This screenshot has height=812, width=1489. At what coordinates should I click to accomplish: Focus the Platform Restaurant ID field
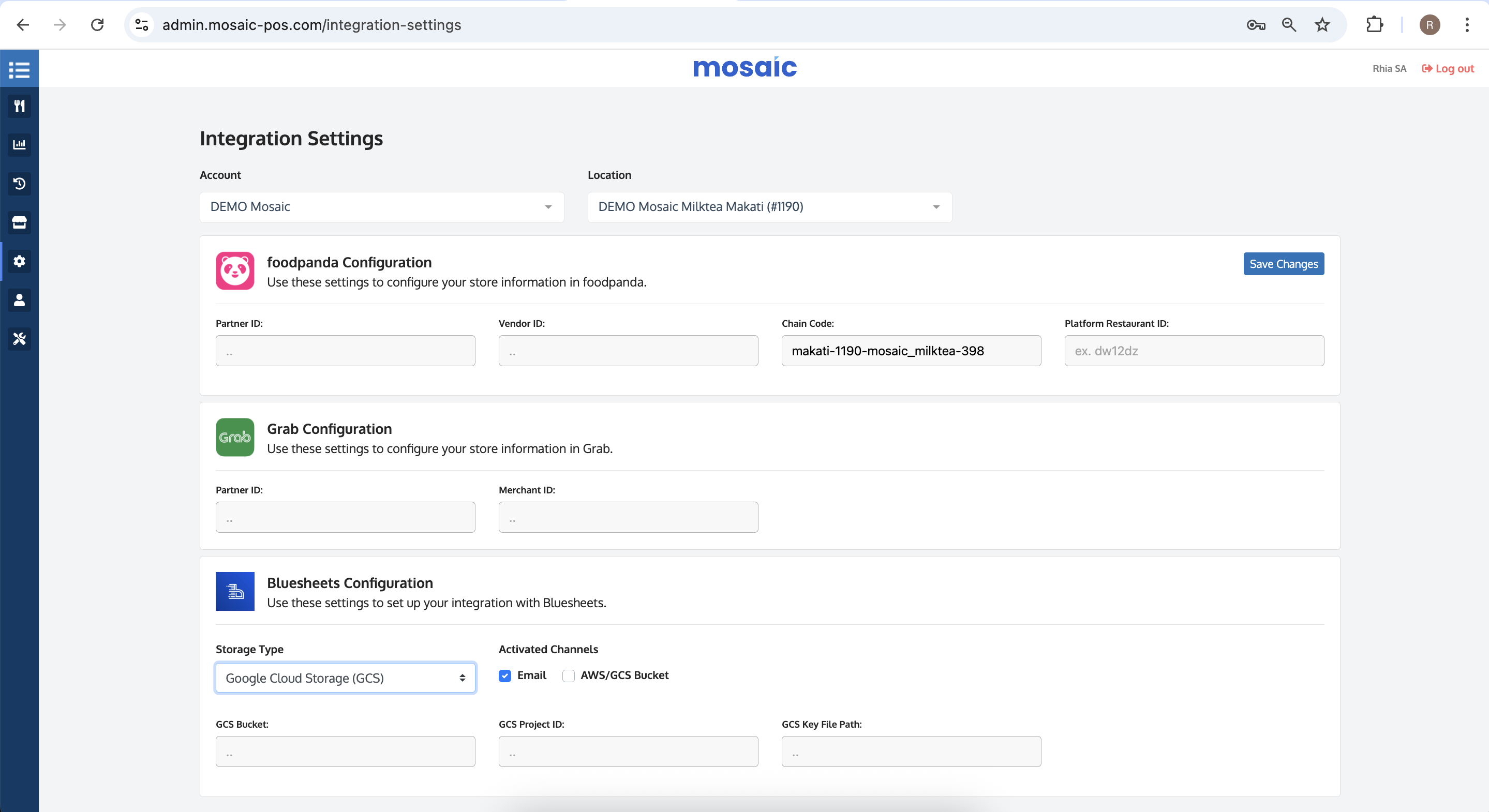(x=1194, y=351)
